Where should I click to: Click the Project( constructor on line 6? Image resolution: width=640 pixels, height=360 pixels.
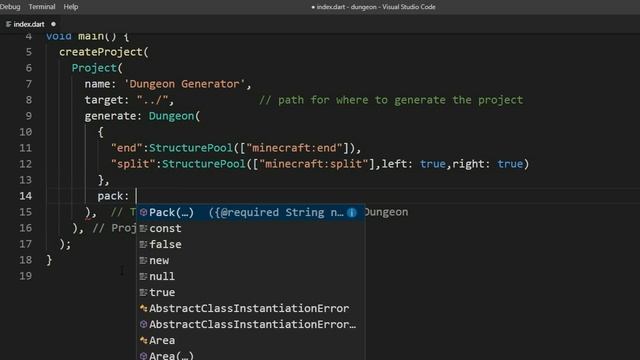coord(97,68)
